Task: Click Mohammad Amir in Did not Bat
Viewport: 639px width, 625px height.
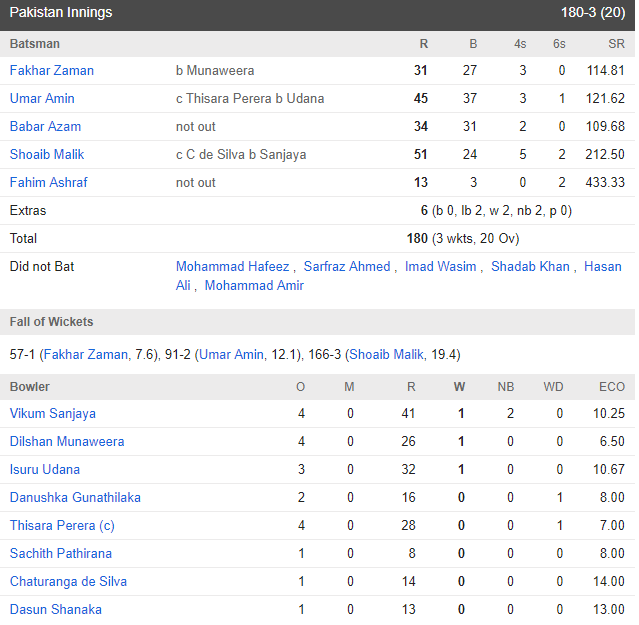Action: tap(254, 286)
